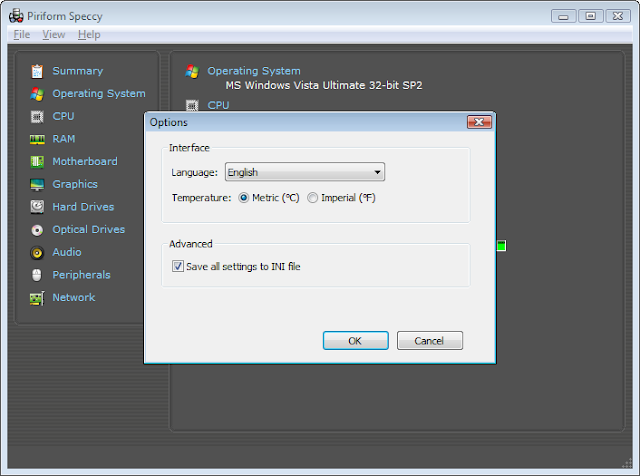Click the Motherboard icon in sidebar
Viewport: 640px width, 476px height.
(37, 162)
